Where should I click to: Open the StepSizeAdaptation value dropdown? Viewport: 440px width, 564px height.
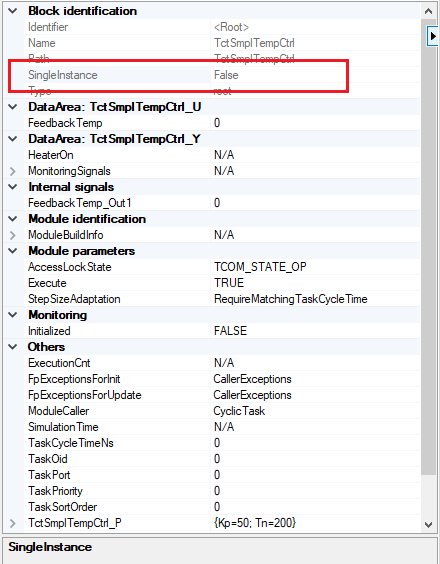(315, 299)
